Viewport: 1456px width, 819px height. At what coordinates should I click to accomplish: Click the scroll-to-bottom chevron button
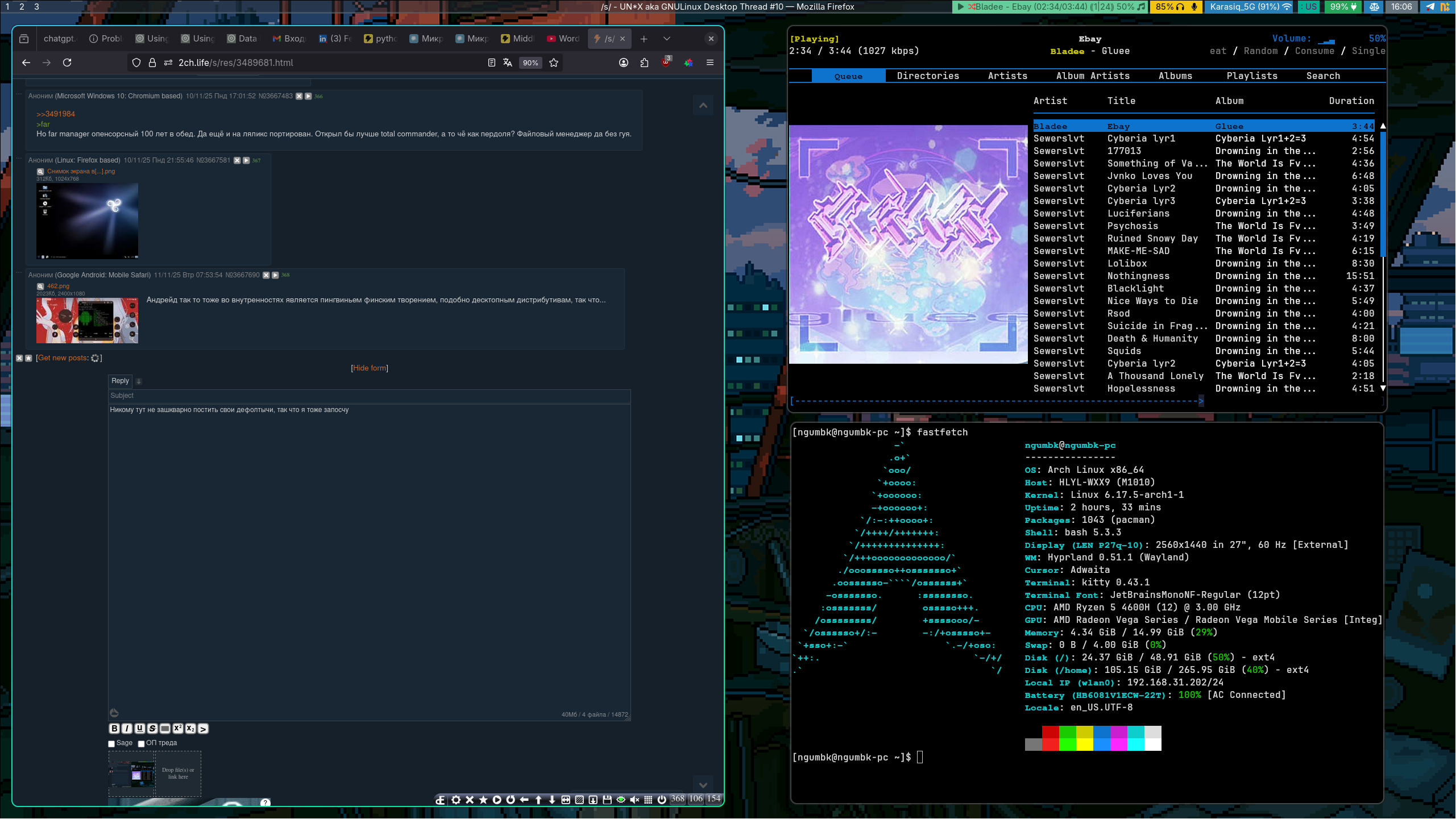click(703, 785)
